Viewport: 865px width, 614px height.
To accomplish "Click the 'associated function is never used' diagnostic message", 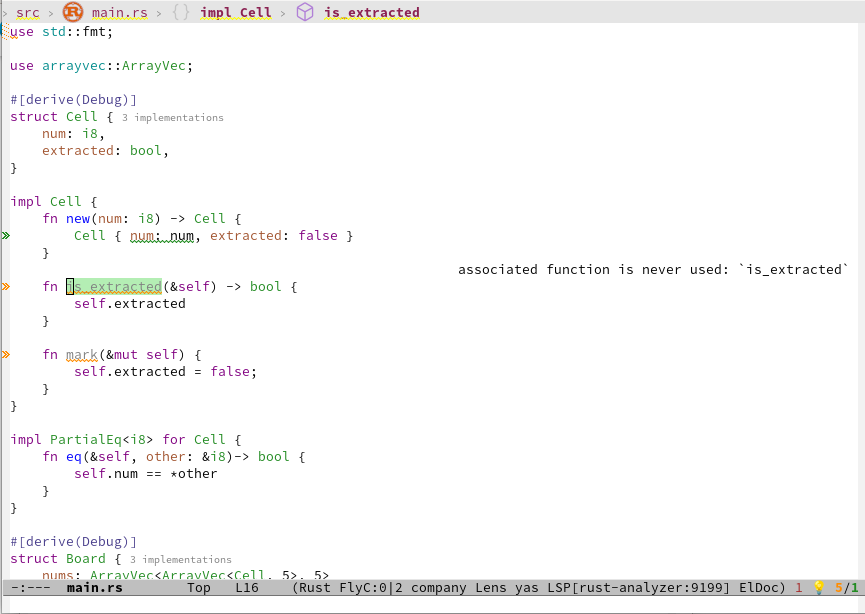I will (x=653, y=269).
